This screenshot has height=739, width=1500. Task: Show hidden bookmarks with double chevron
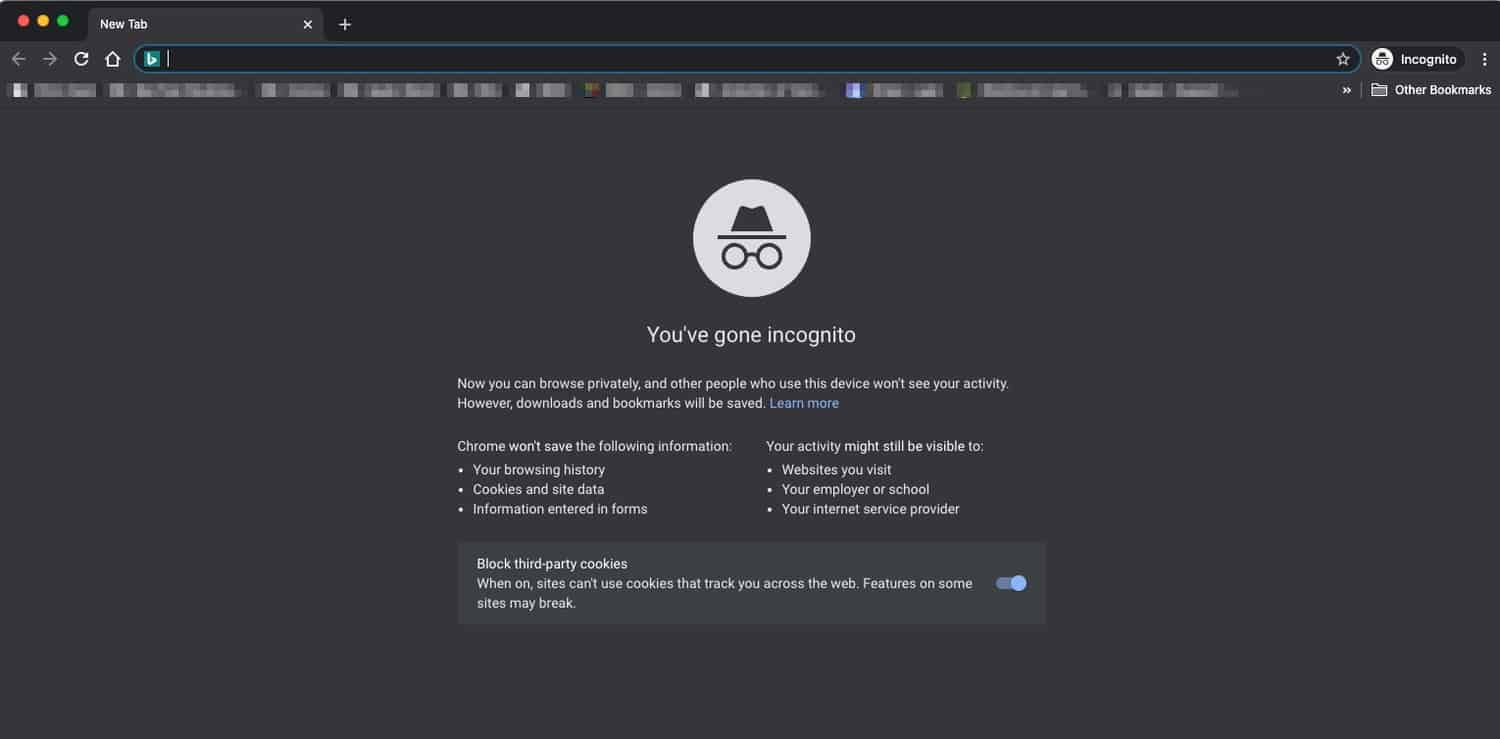point(1346,90)
